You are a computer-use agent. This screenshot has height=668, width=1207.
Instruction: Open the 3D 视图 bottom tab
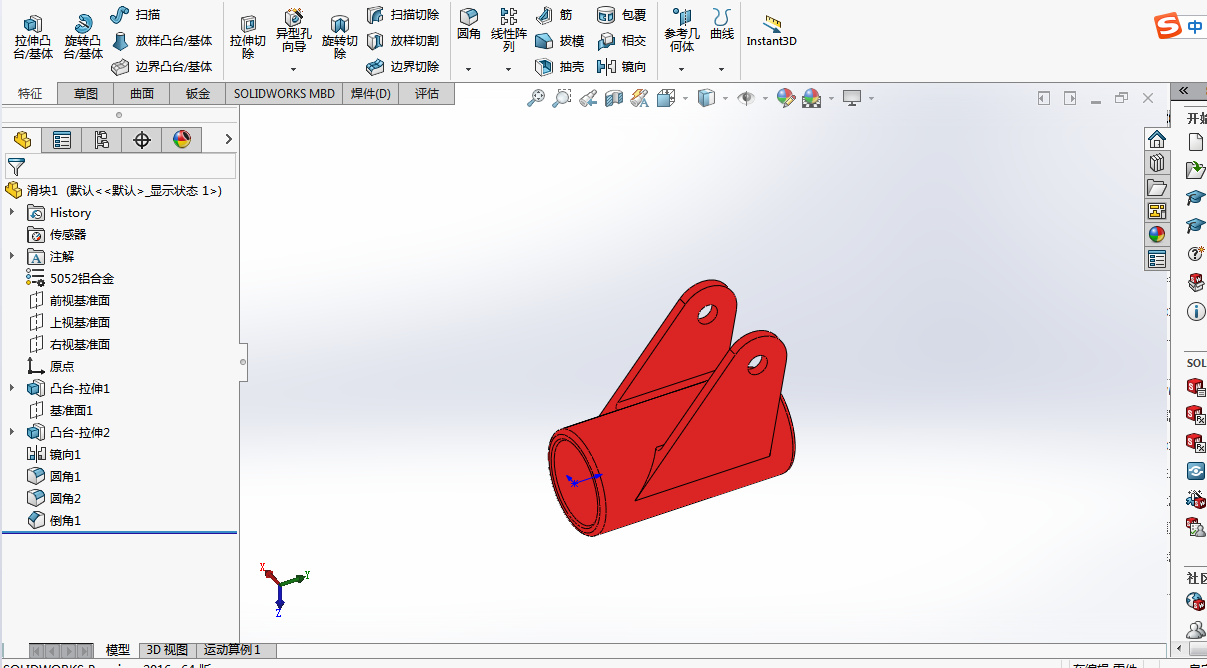click(167, 650)
